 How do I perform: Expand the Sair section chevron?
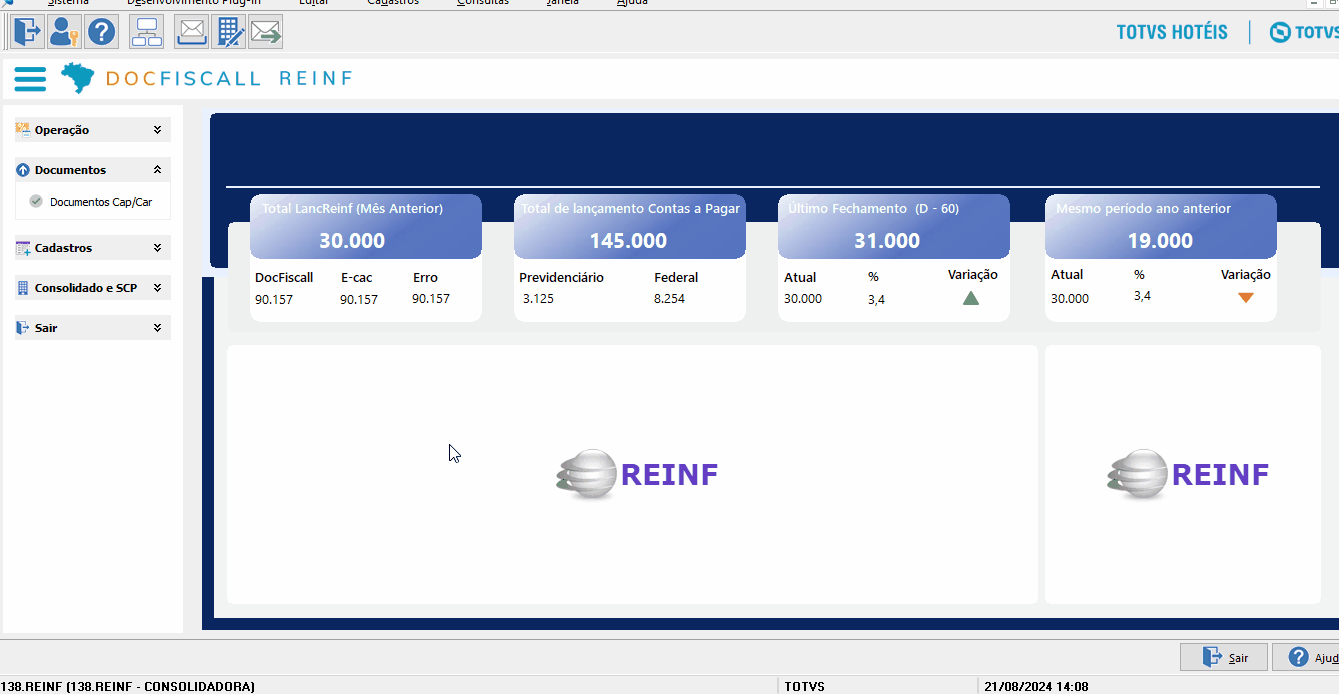[x=157, y=328]
